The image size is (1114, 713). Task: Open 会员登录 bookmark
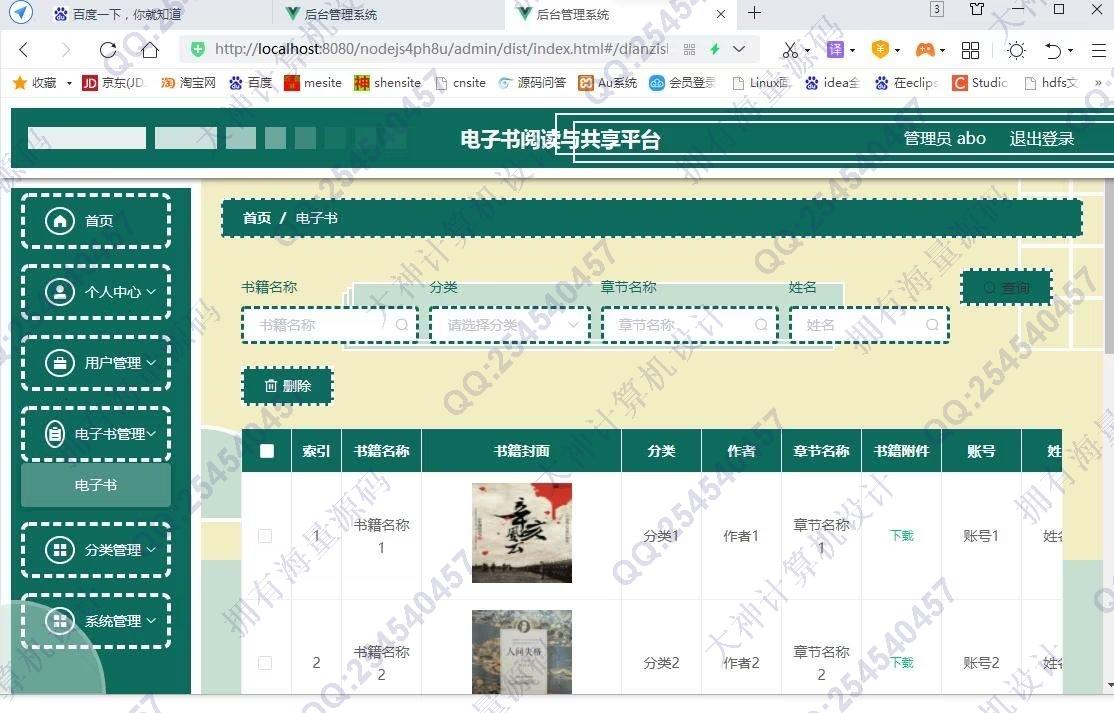(x=682, y=83)
